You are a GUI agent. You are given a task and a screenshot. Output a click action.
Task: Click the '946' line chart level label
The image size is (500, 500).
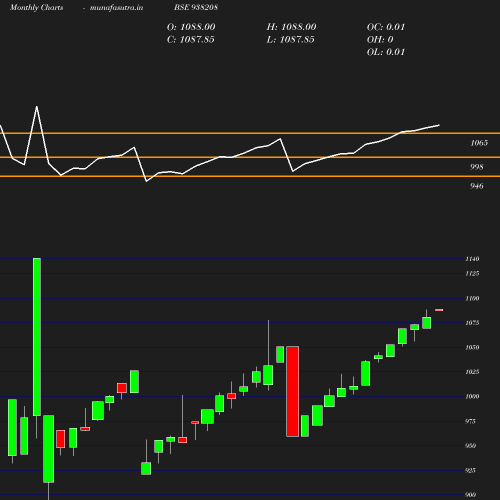tap(477, 186)
